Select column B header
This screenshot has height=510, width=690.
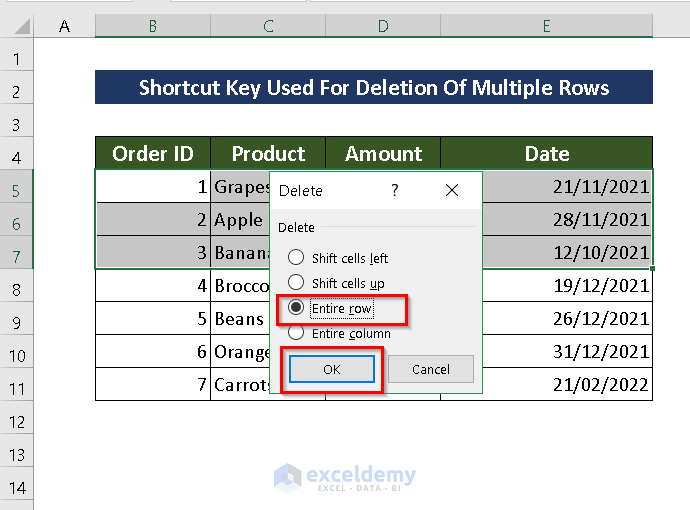(153, 26)
